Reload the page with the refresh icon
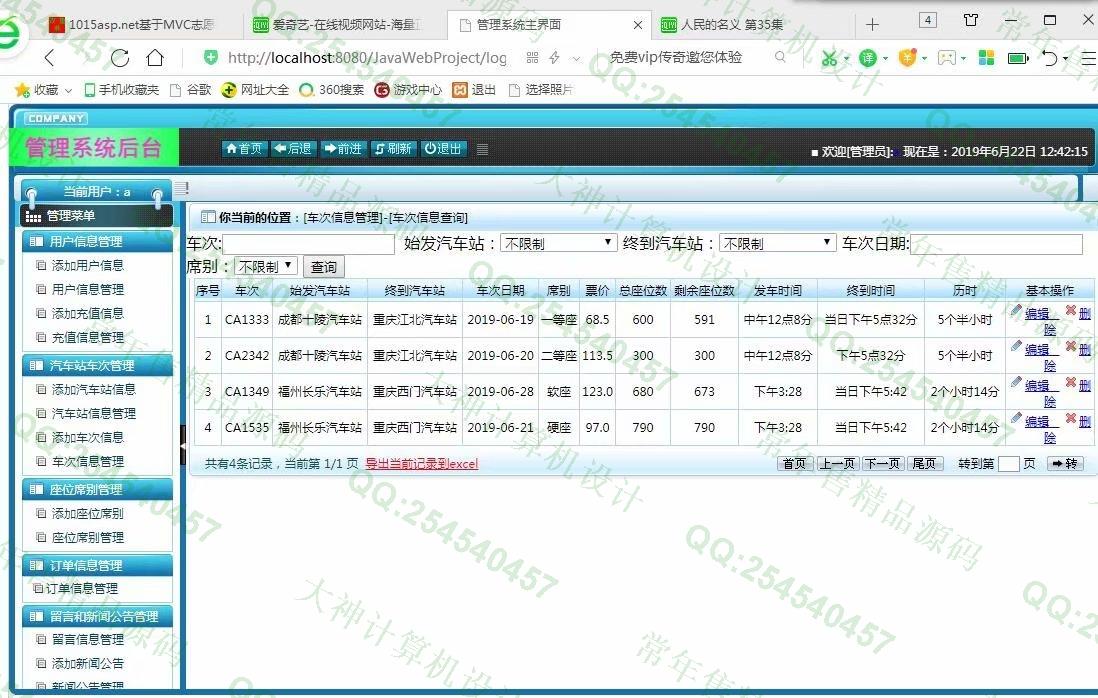The width and height of the screenshot is (1098, 698). [x=120, y=58]
